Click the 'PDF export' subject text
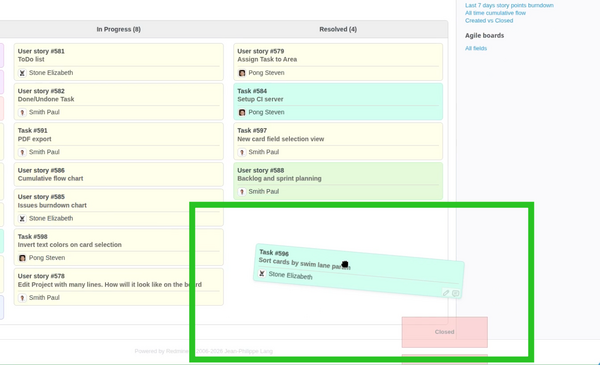This screenshot has height=365, width=600. (34, 139)
